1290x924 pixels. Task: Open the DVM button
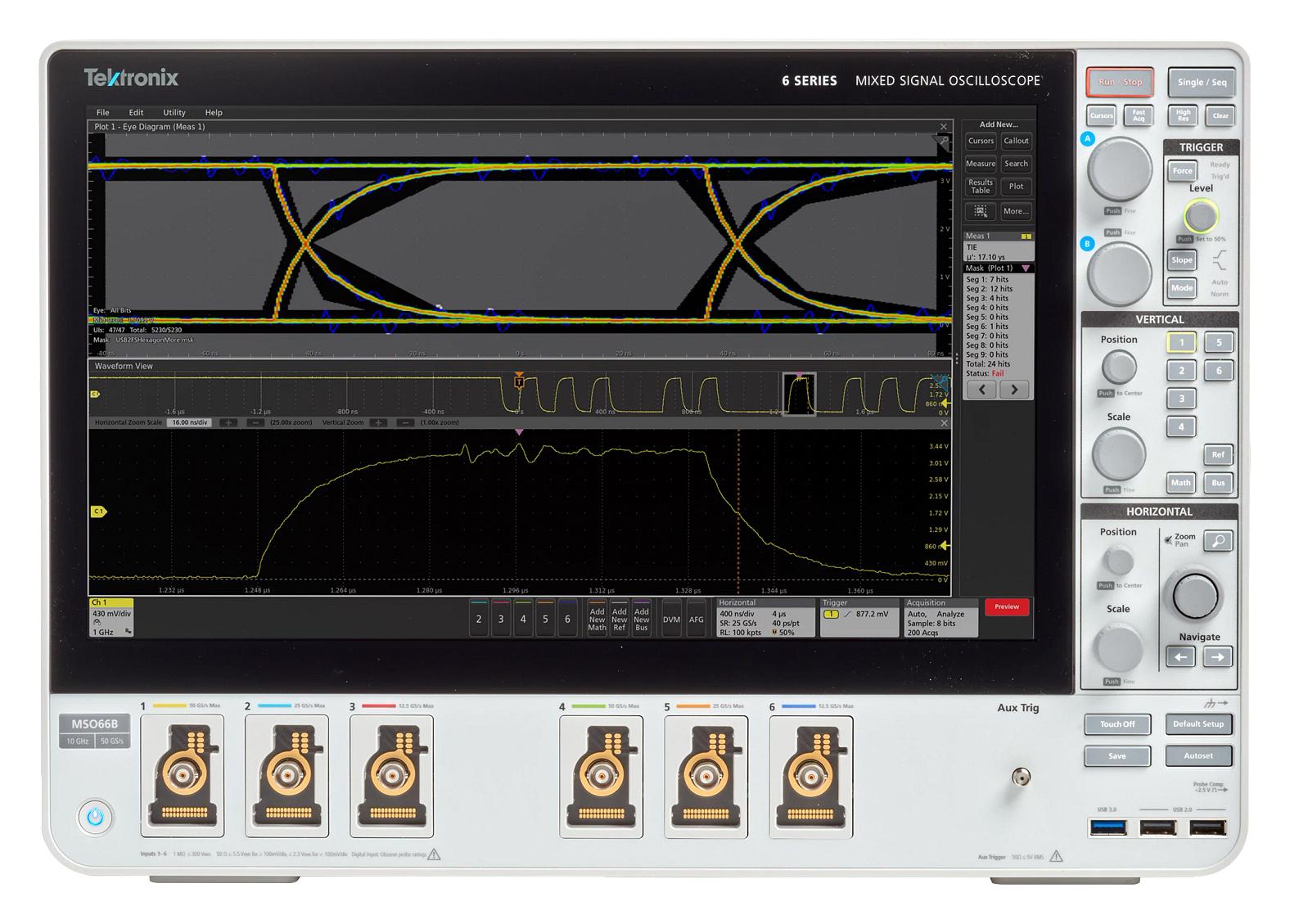point(671,619)
